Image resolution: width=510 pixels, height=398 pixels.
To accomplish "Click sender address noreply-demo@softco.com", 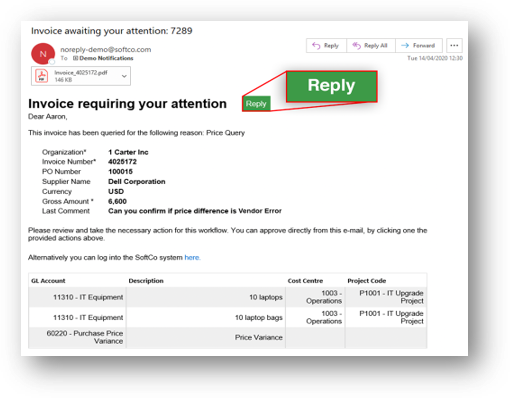I will tap(106, 49).
